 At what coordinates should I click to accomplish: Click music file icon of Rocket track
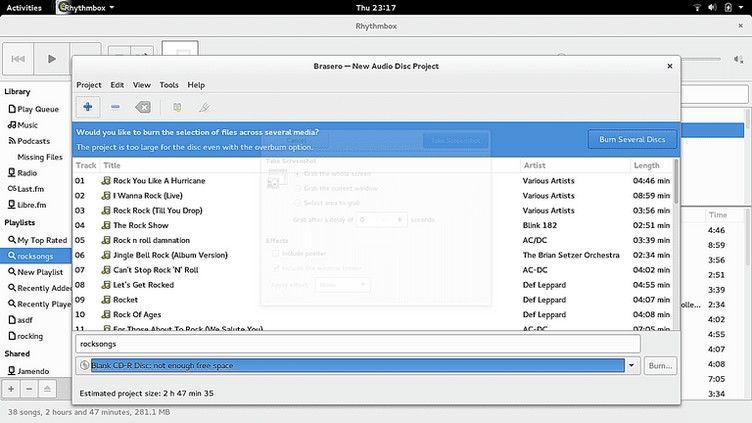pyautogui.click(x=106, y=300)
